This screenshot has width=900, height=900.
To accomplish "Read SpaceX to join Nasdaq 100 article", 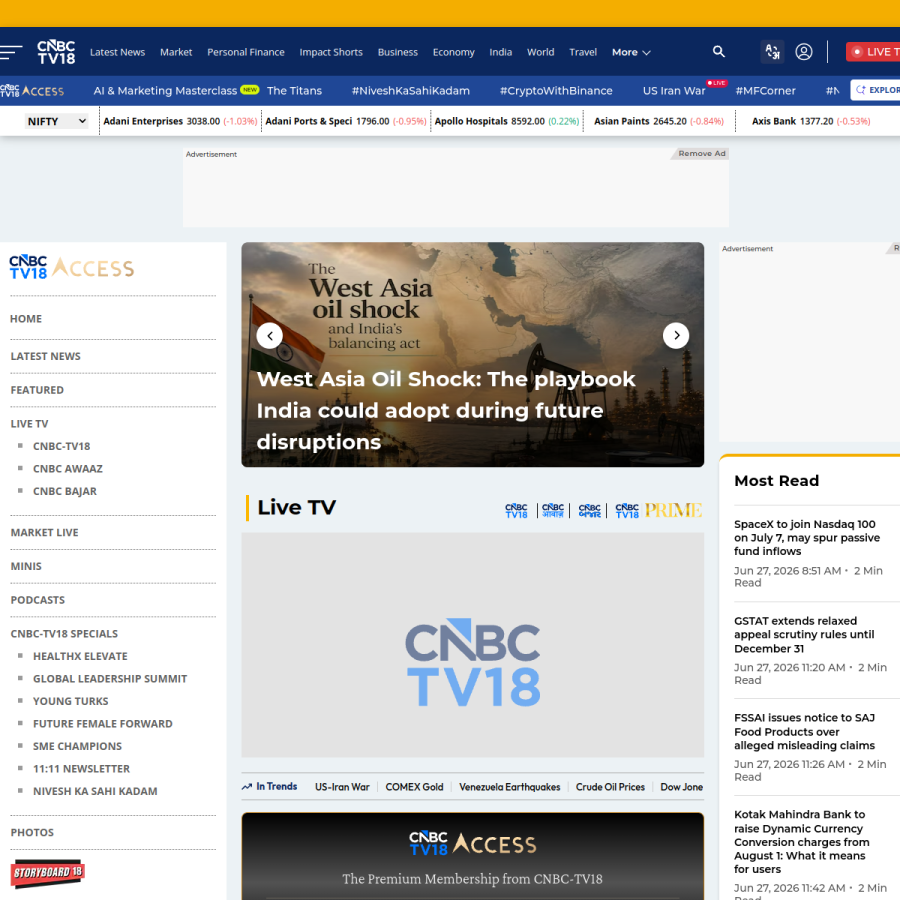I will pos(806,537).
